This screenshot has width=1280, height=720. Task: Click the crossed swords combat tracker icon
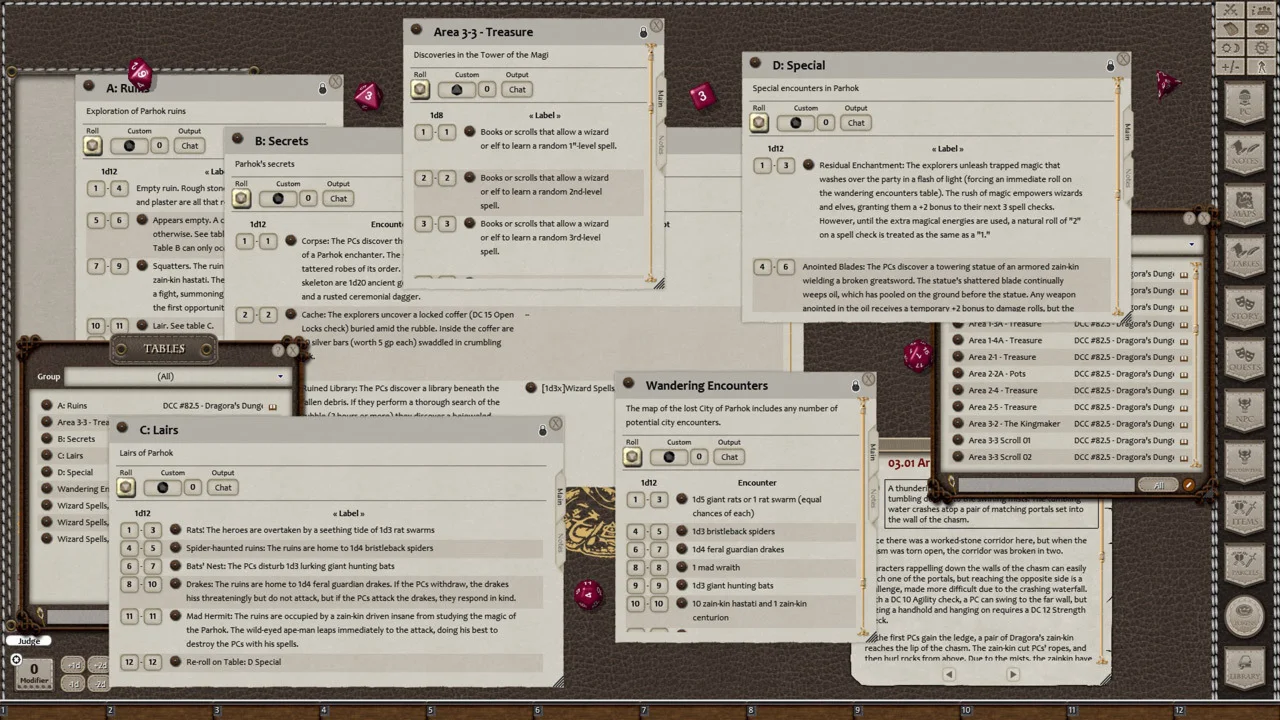coord(1231,10)
